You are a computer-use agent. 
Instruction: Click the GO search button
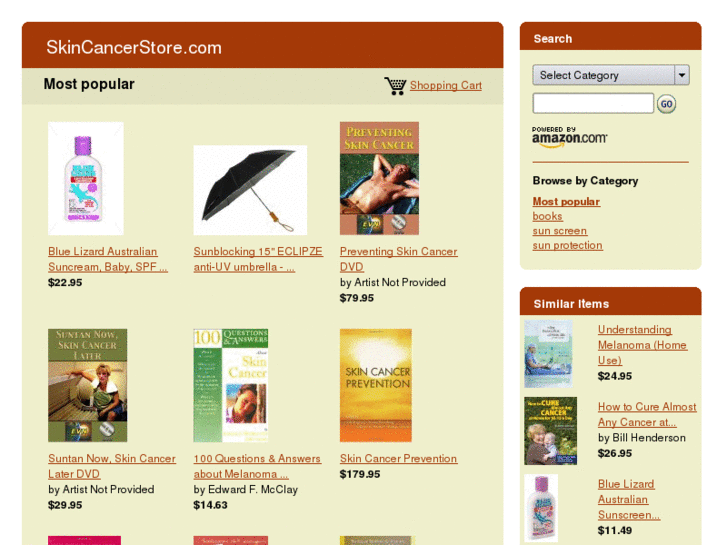tap(666, 104)
